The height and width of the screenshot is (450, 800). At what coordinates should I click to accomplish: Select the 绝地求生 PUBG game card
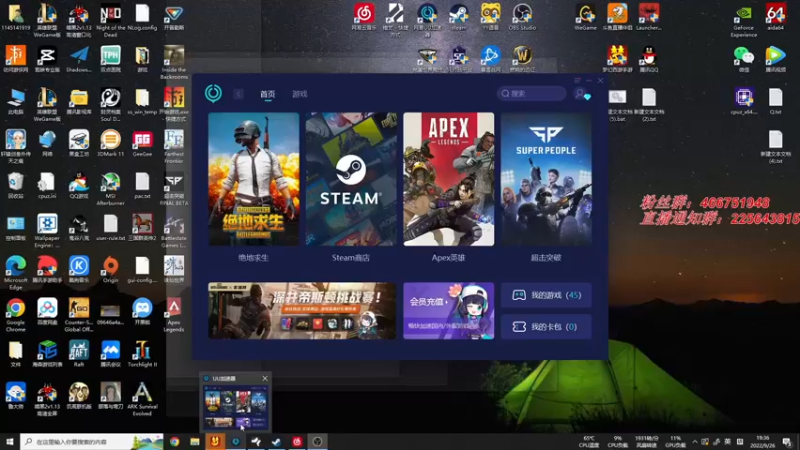pyautogui.click(x=254, y=179)
